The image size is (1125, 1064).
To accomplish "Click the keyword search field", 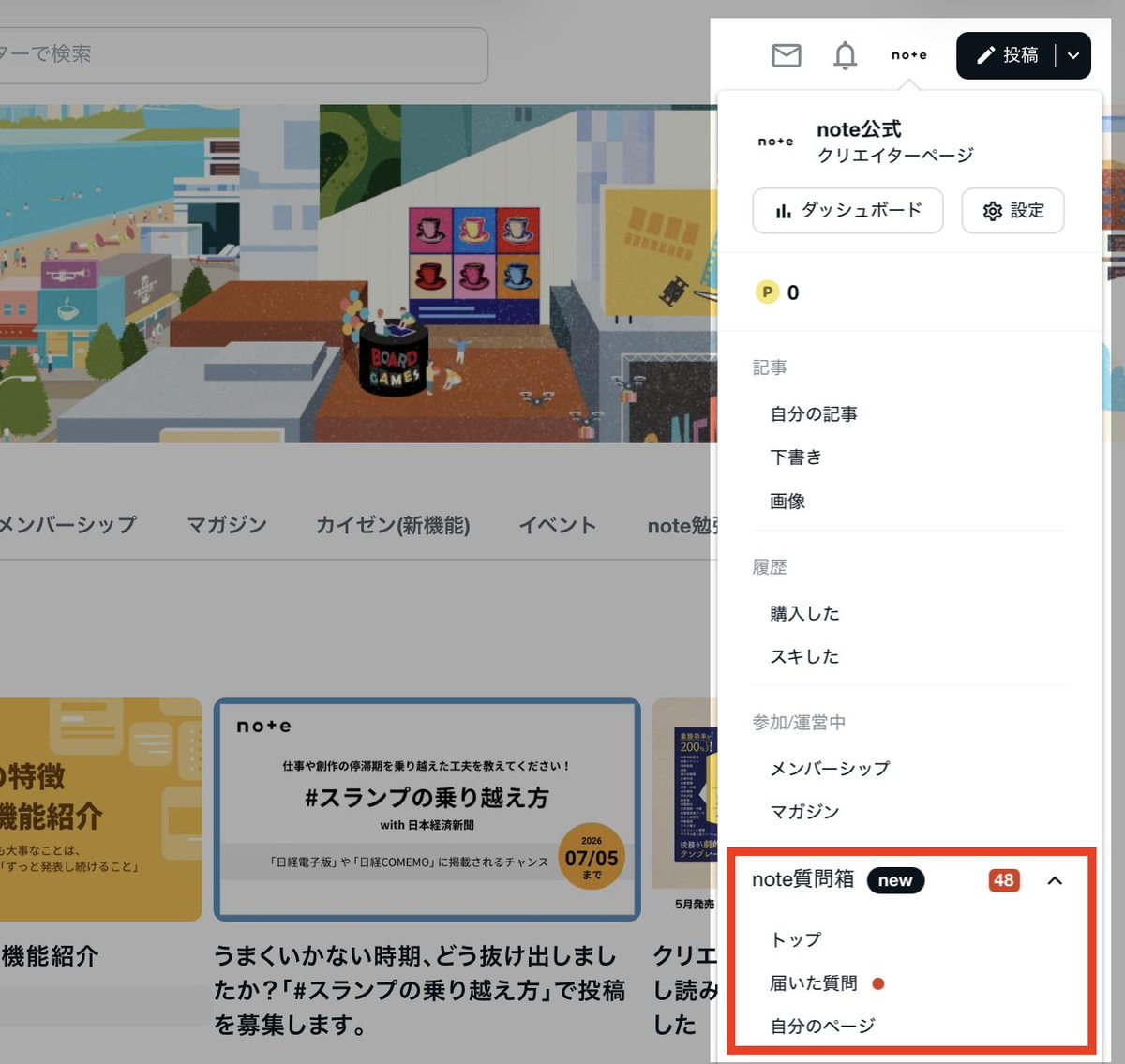I will tap(244, 54).
